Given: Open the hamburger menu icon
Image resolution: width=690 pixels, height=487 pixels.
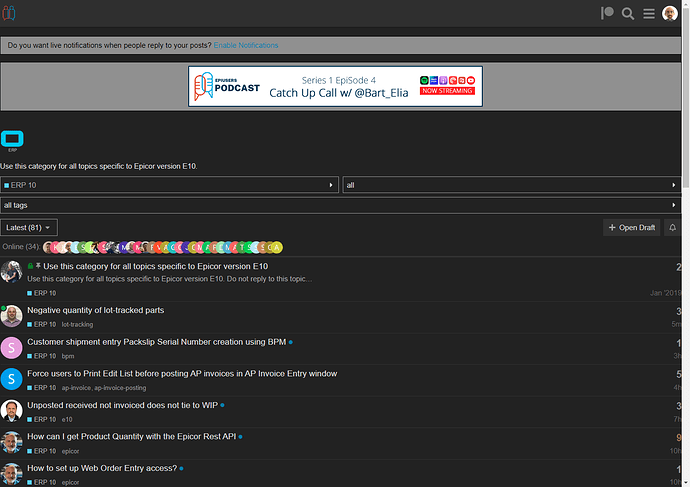Looking at the screenshot, I should coord(649,14).
